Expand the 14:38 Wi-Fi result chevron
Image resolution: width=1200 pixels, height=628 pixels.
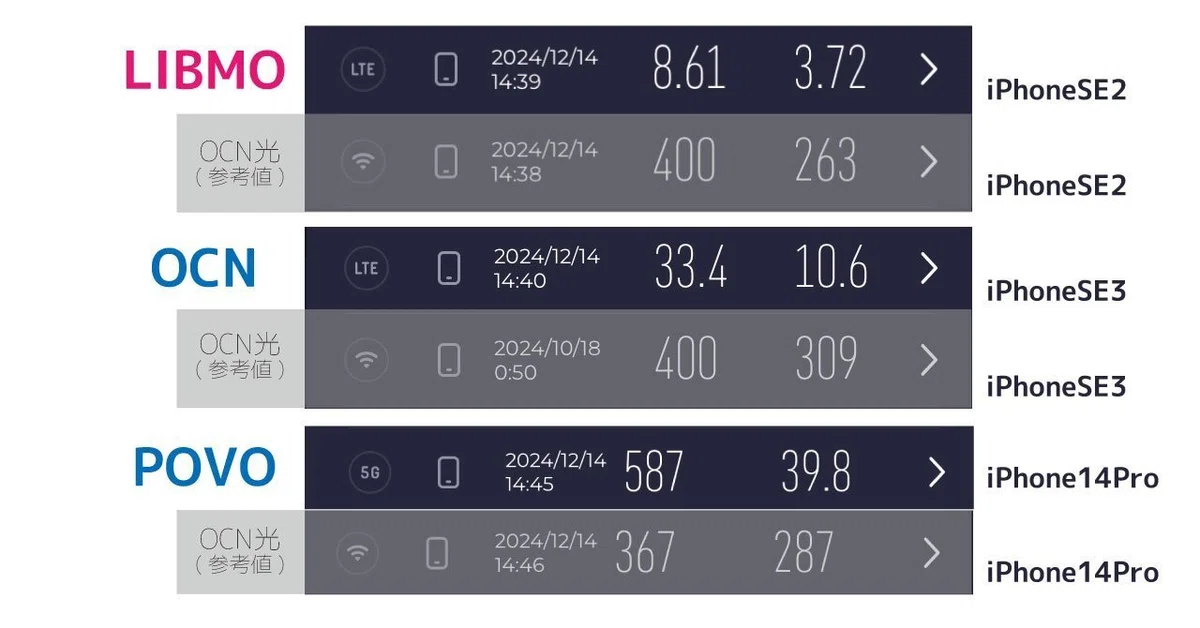(x=929, y=162)
